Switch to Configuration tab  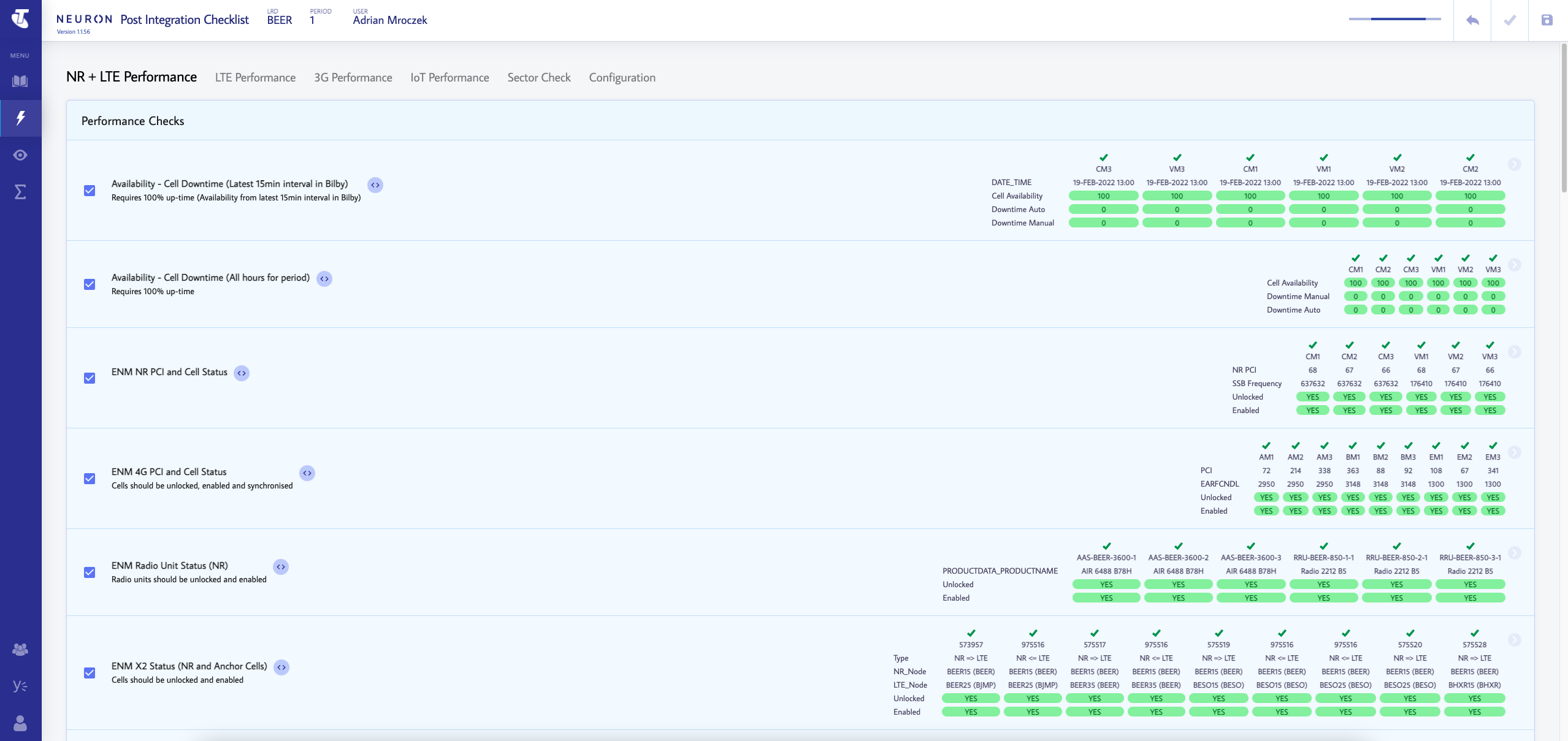pyautogui.click(x=622, y=77)
